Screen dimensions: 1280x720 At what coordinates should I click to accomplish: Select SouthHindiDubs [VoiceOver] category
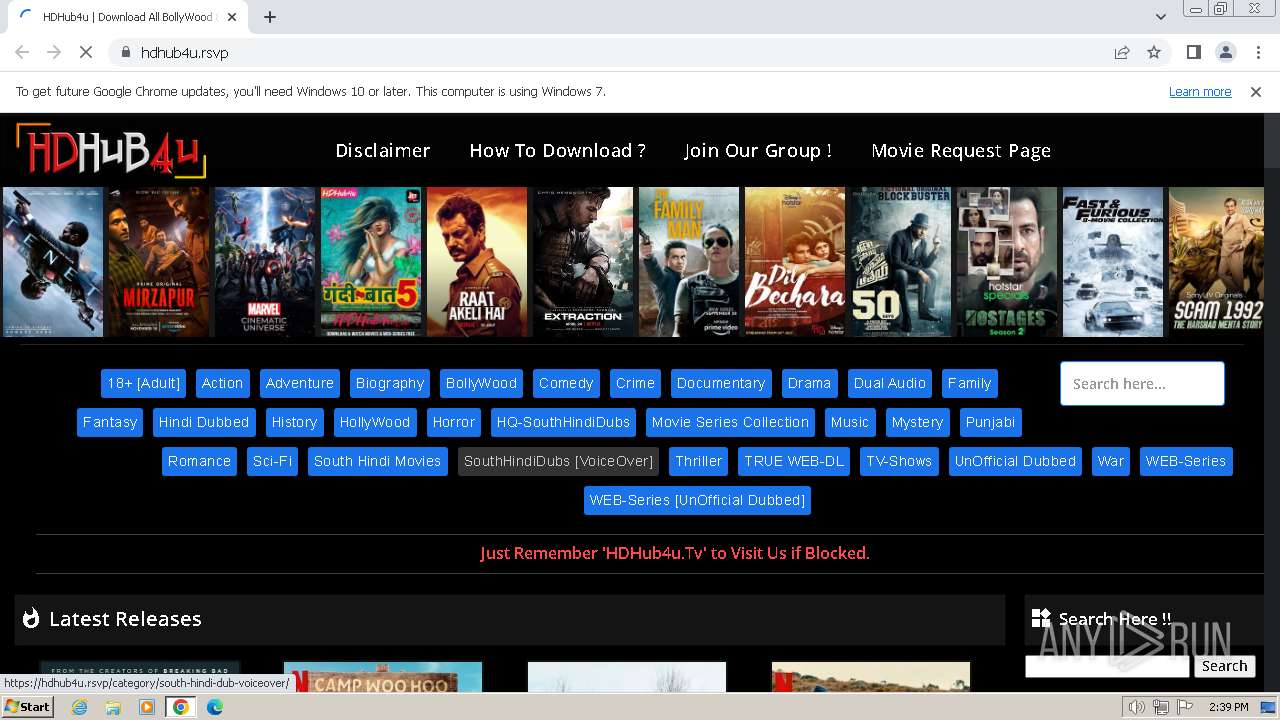[558, 461]
